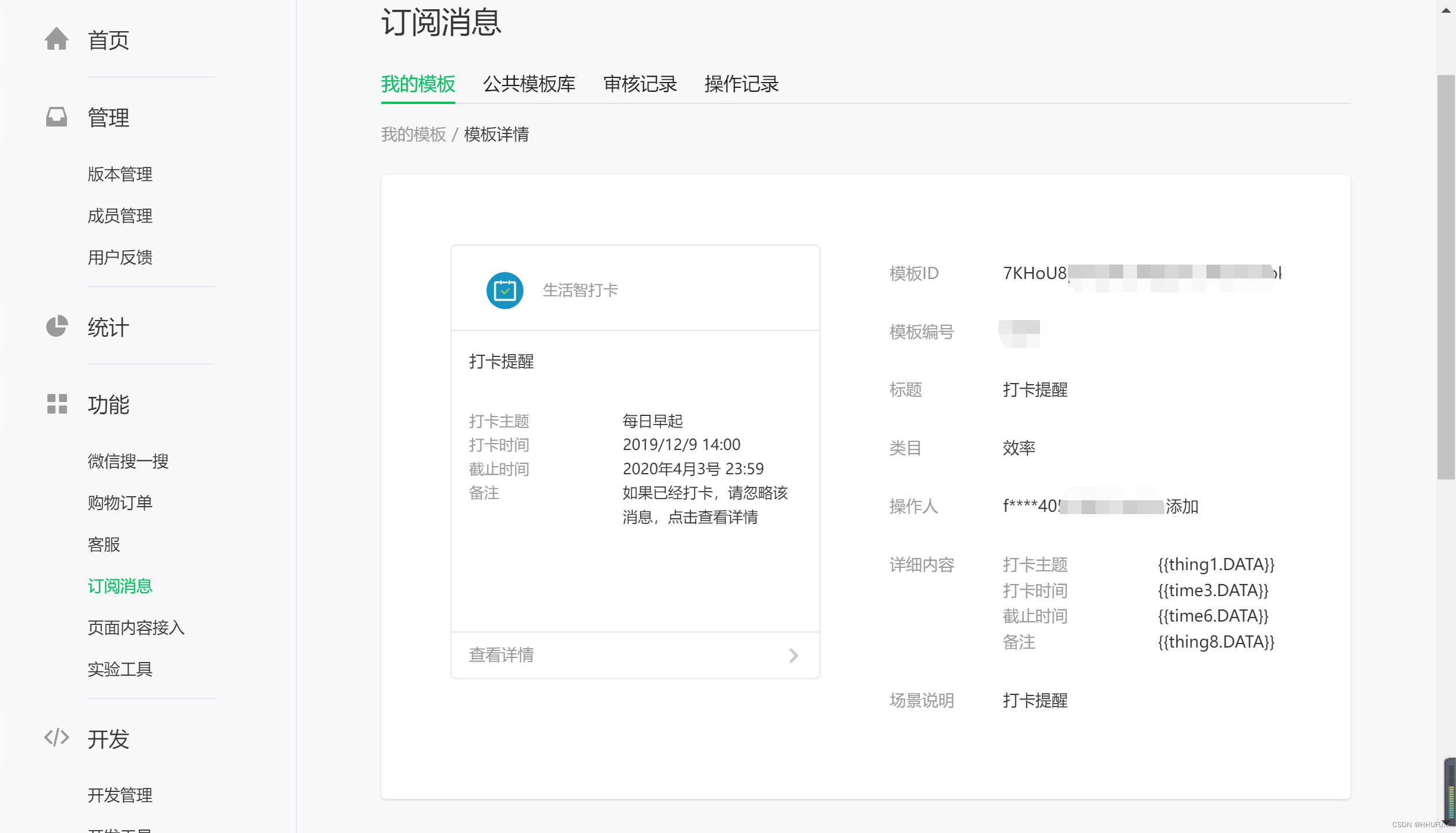Image resolution: width=1456 pixels, height=833 pixels.
Task: Click the 如果已经打卡 remark text
Action: pos(705,505)
